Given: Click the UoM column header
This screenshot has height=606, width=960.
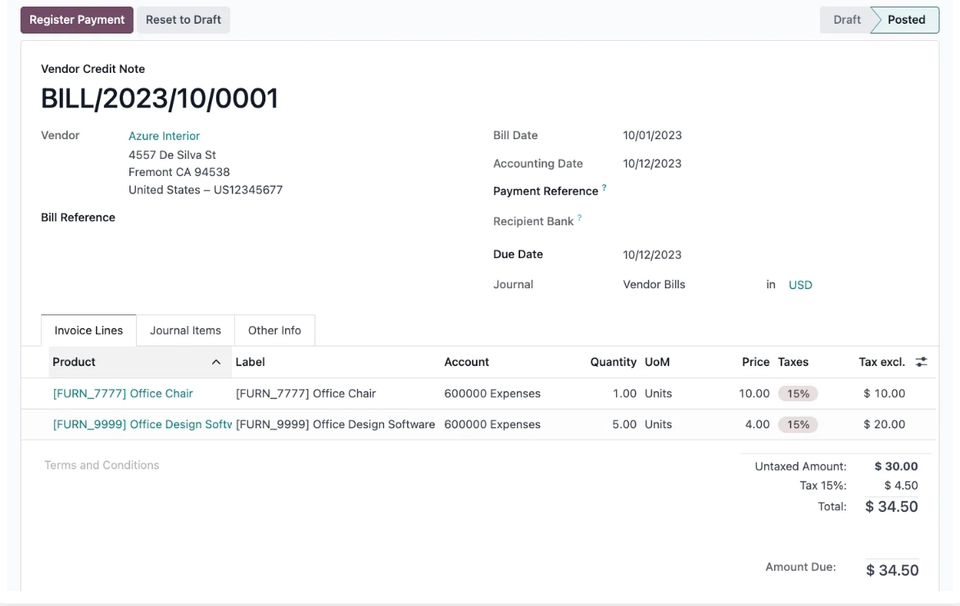Looking at the screenshot, I should tap(657, 362).
